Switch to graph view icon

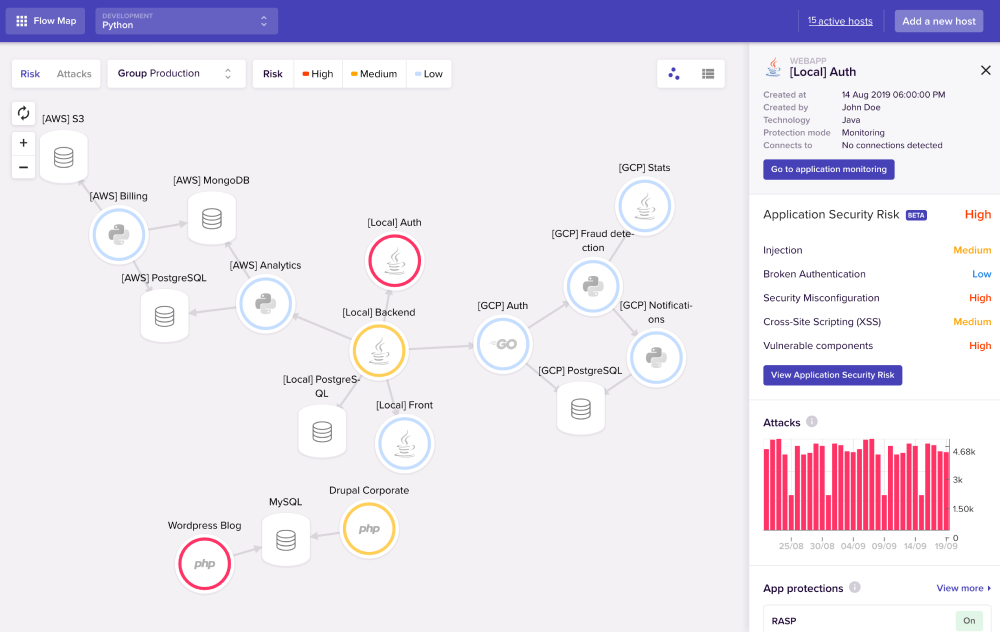click(674, 74)
